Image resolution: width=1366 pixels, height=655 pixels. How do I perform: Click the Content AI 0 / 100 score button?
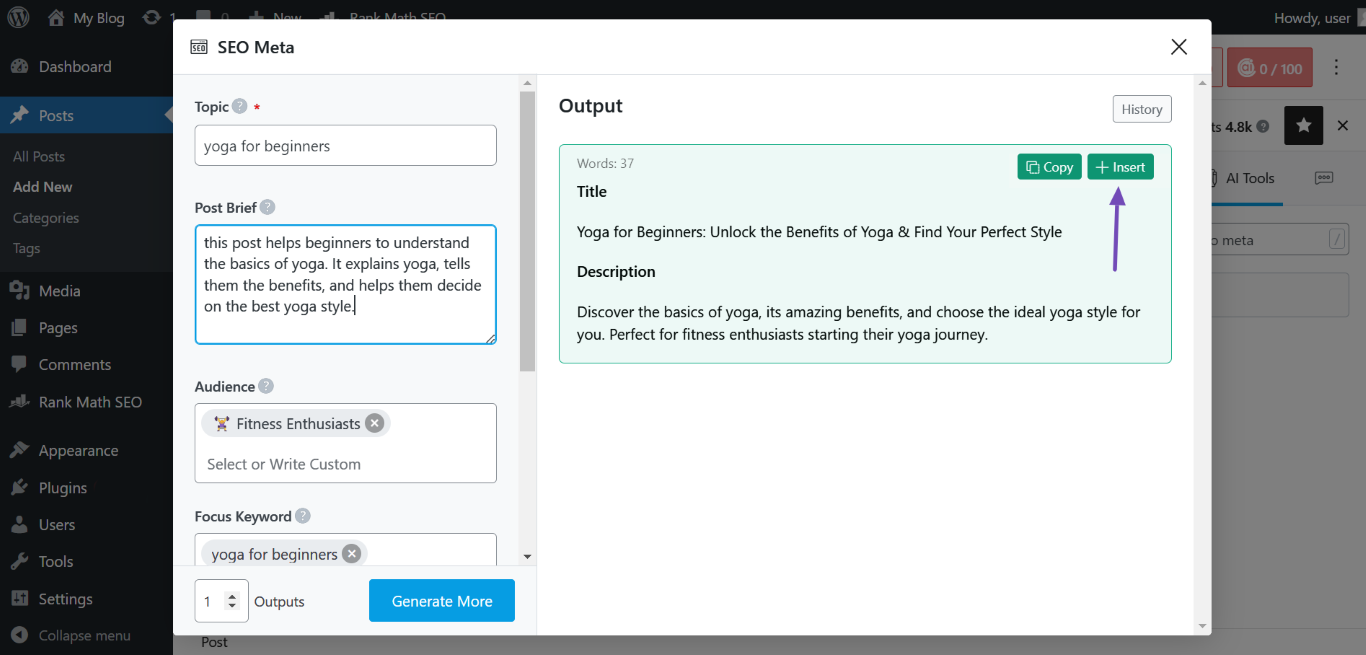[x=1270, y=69]
